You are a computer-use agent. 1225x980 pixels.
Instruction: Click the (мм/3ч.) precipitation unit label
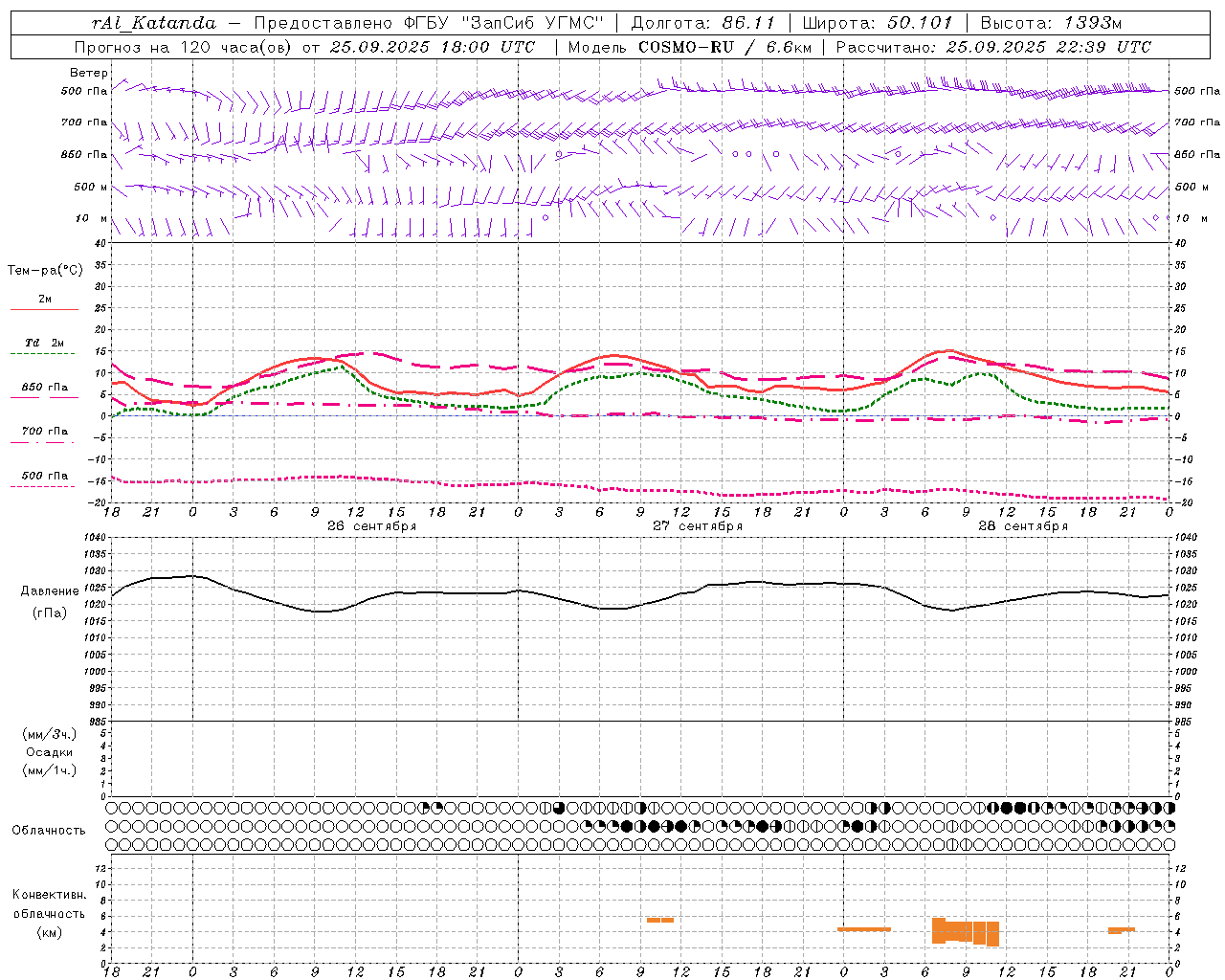(50, 734)
